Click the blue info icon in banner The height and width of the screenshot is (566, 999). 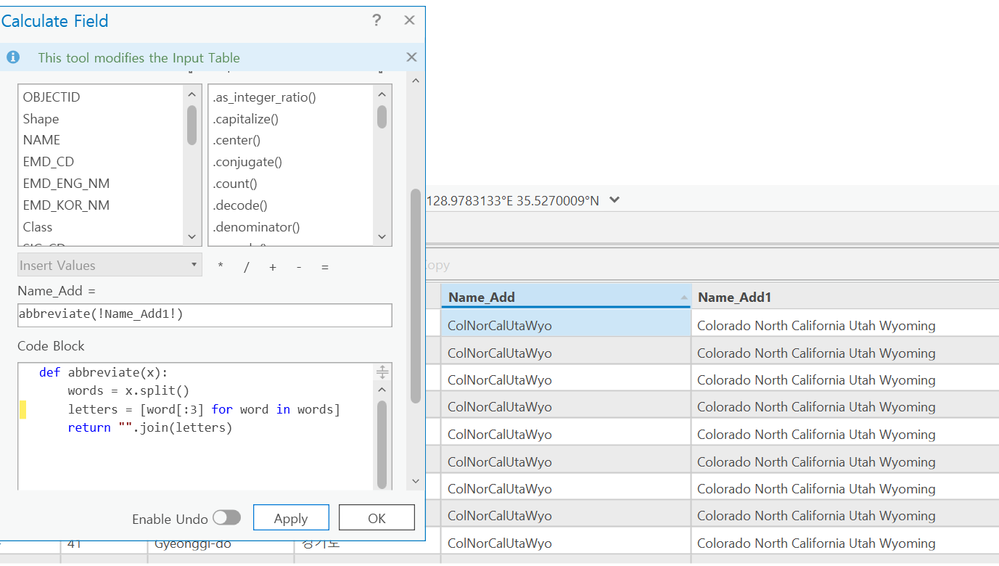click(x=13, y=57)
